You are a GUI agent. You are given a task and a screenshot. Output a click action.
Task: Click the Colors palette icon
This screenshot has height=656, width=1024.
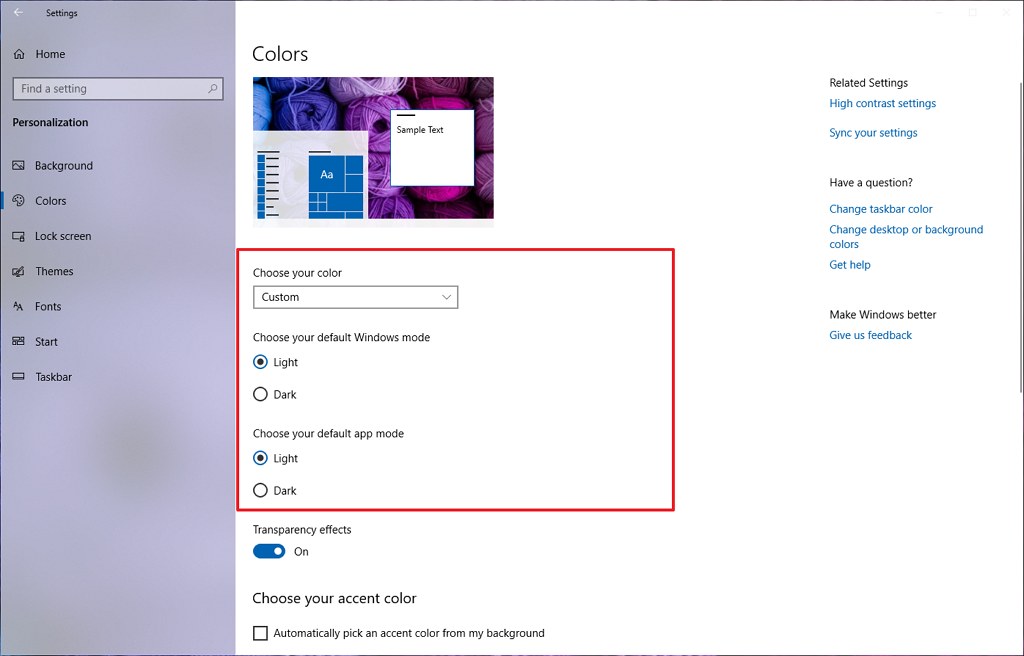click(19, 201)
